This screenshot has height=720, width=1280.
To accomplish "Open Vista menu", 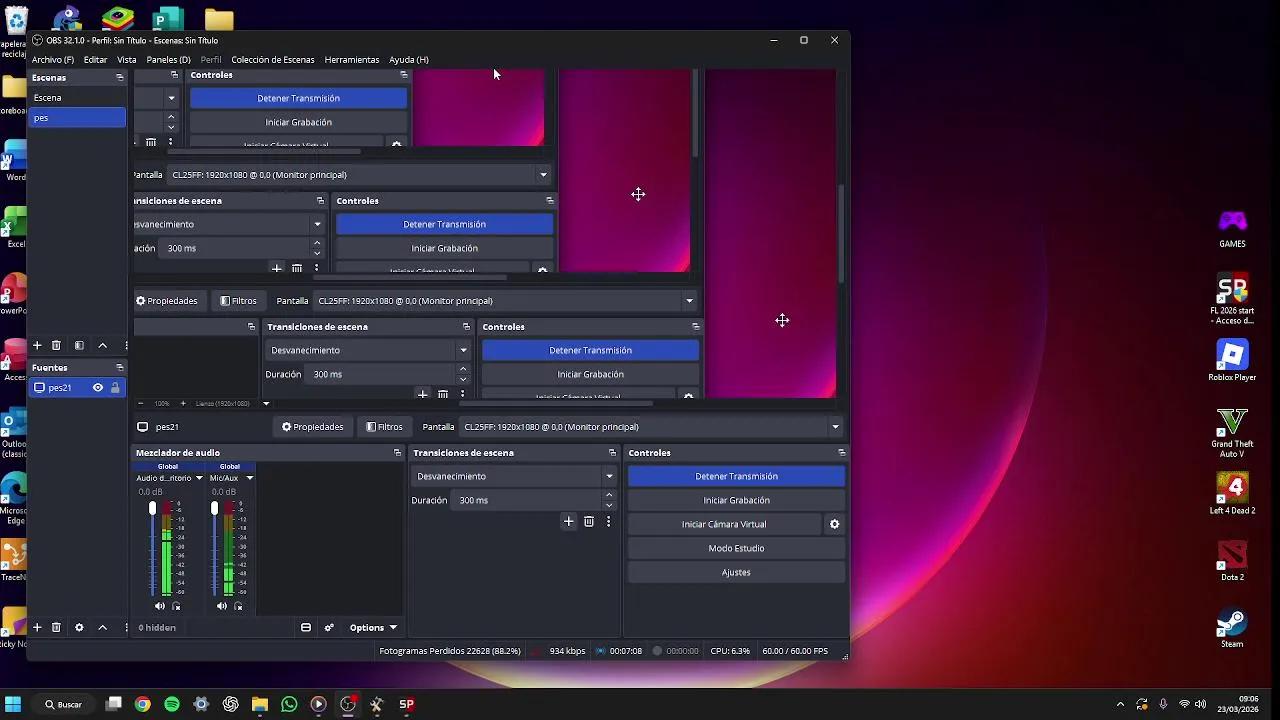I will point(126,59).
